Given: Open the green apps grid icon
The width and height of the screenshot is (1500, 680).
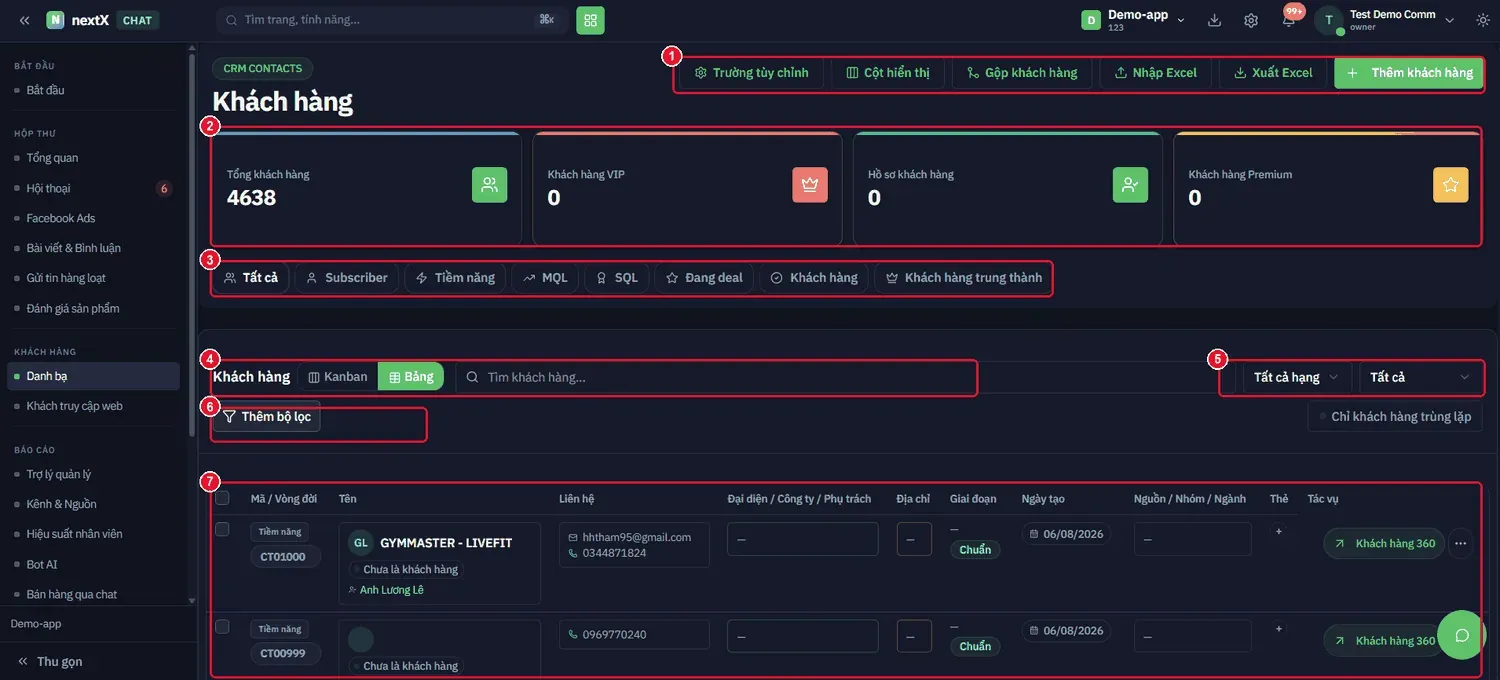Looking at the screenshot, I should point(590,20).
